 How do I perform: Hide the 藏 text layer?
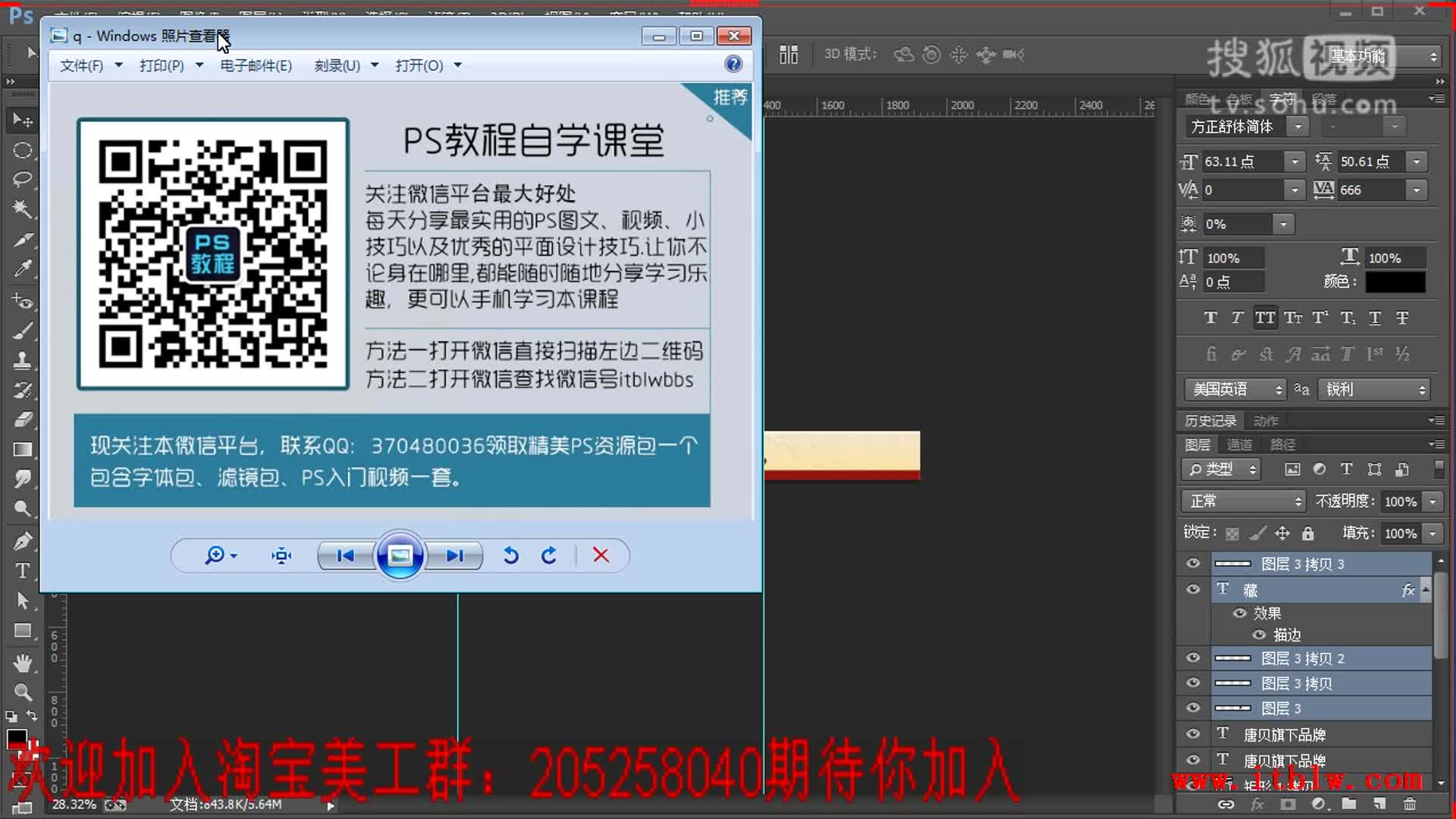pyautogui.click(x=1193, y=589)
